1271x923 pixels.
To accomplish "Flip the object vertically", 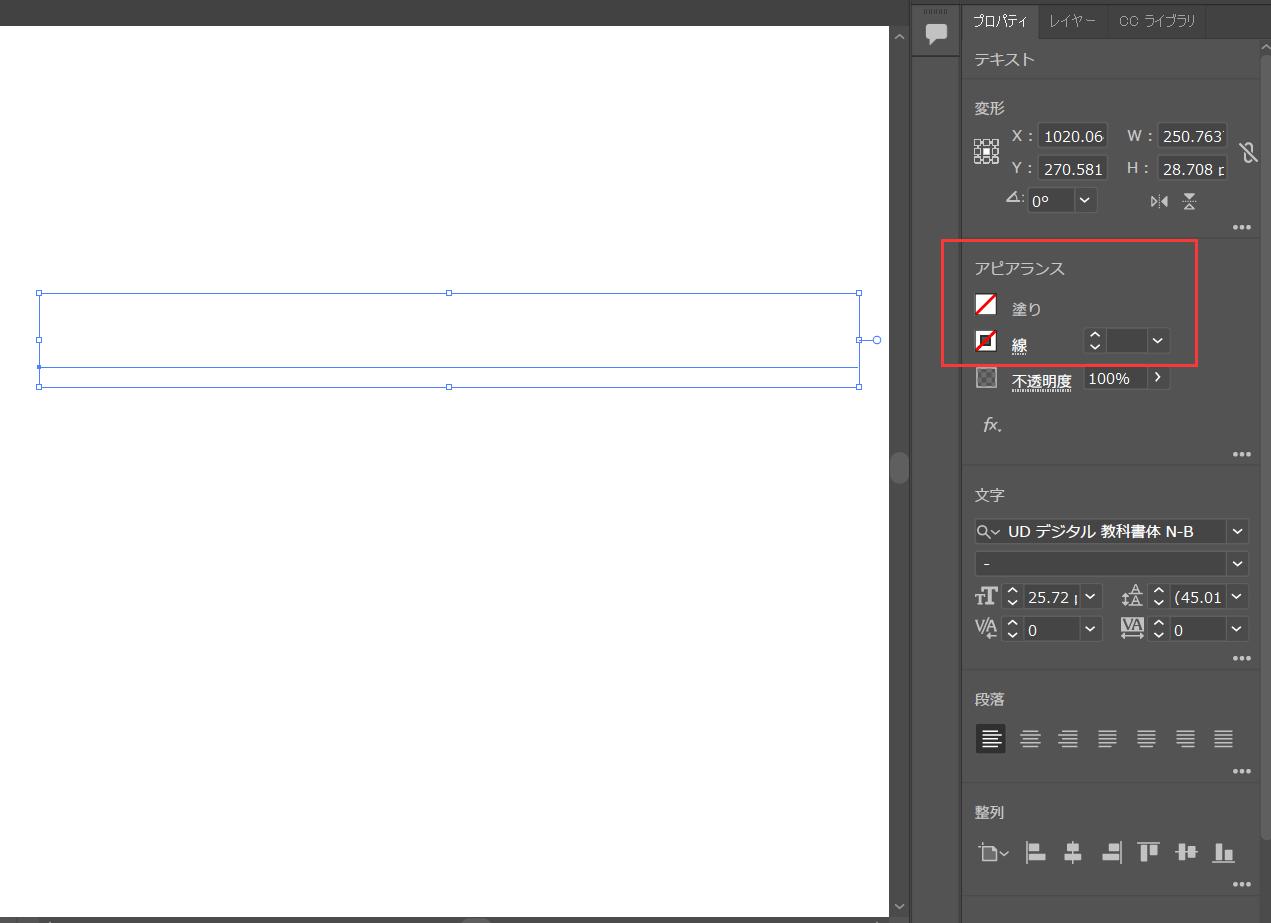I will click(1189, 201).
